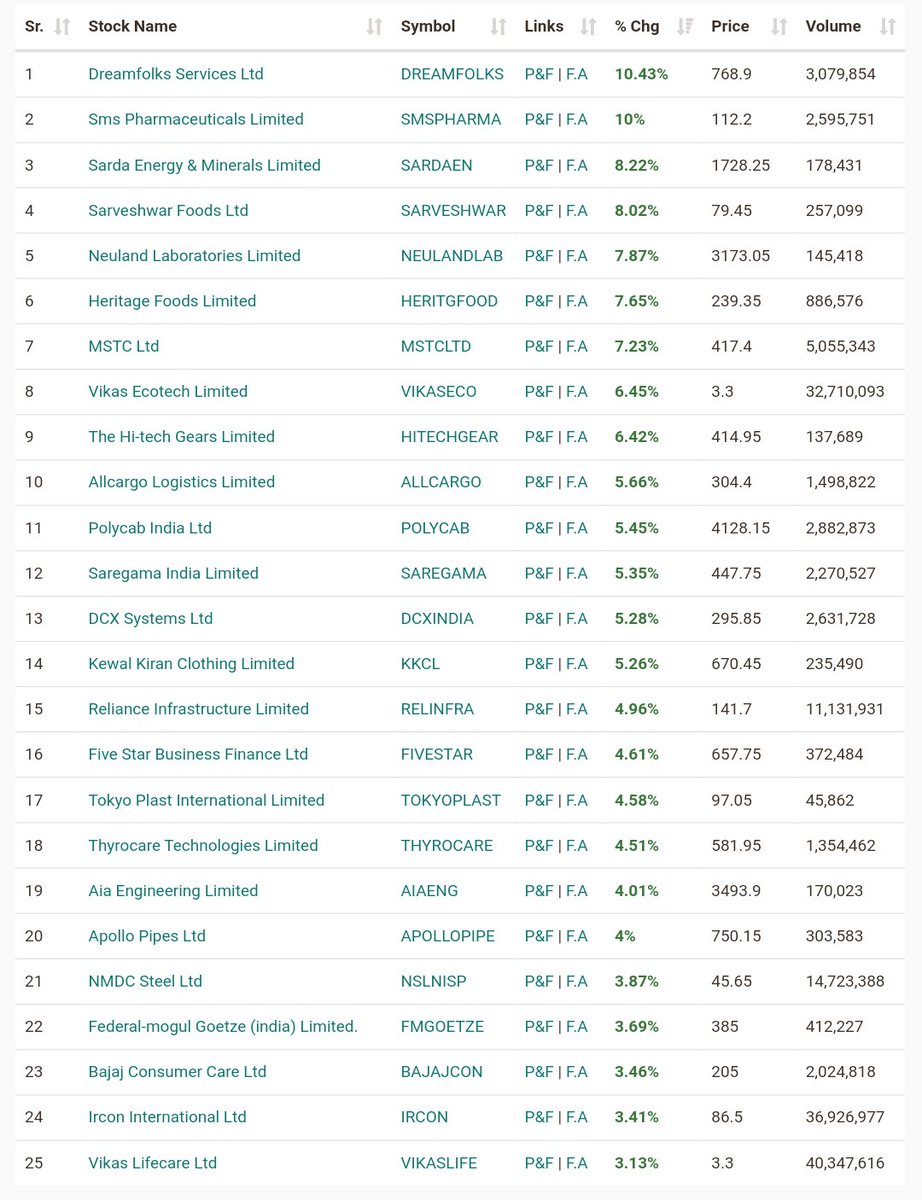The width and height of the screenshot is (922, 1200).
Task: Open P&F link for NSLNISP row
Action: click(538, 981)
